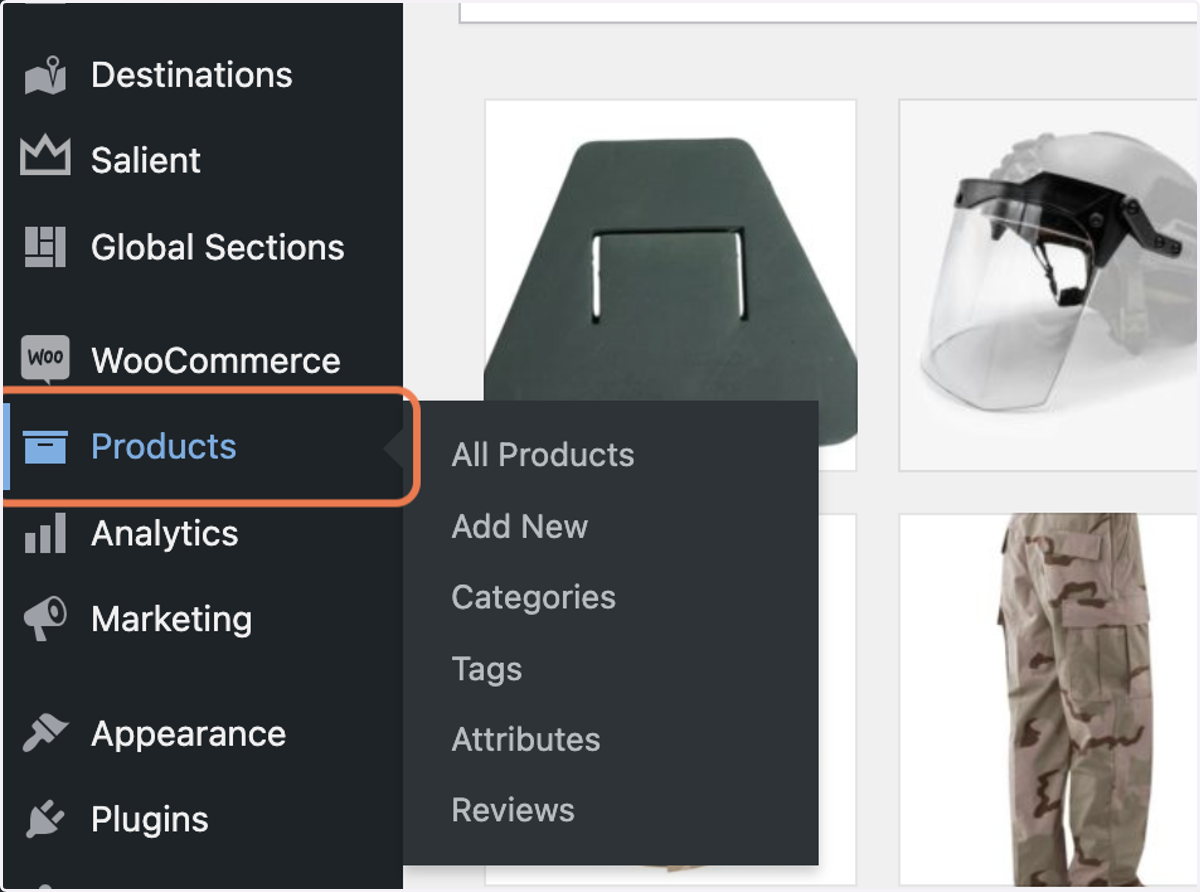Go to Global Sections
Image resolution: width=1200 pixels, height=892 pixels.
click(218, 247)
